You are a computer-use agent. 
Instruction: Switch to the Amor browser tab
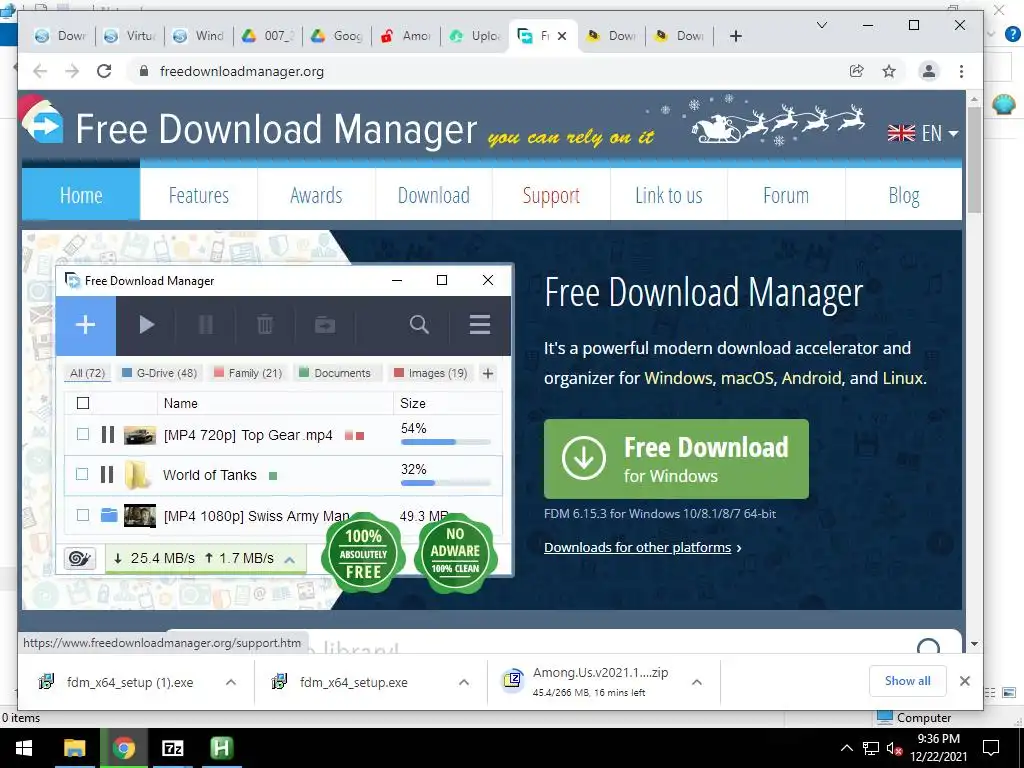coord(406,36)
